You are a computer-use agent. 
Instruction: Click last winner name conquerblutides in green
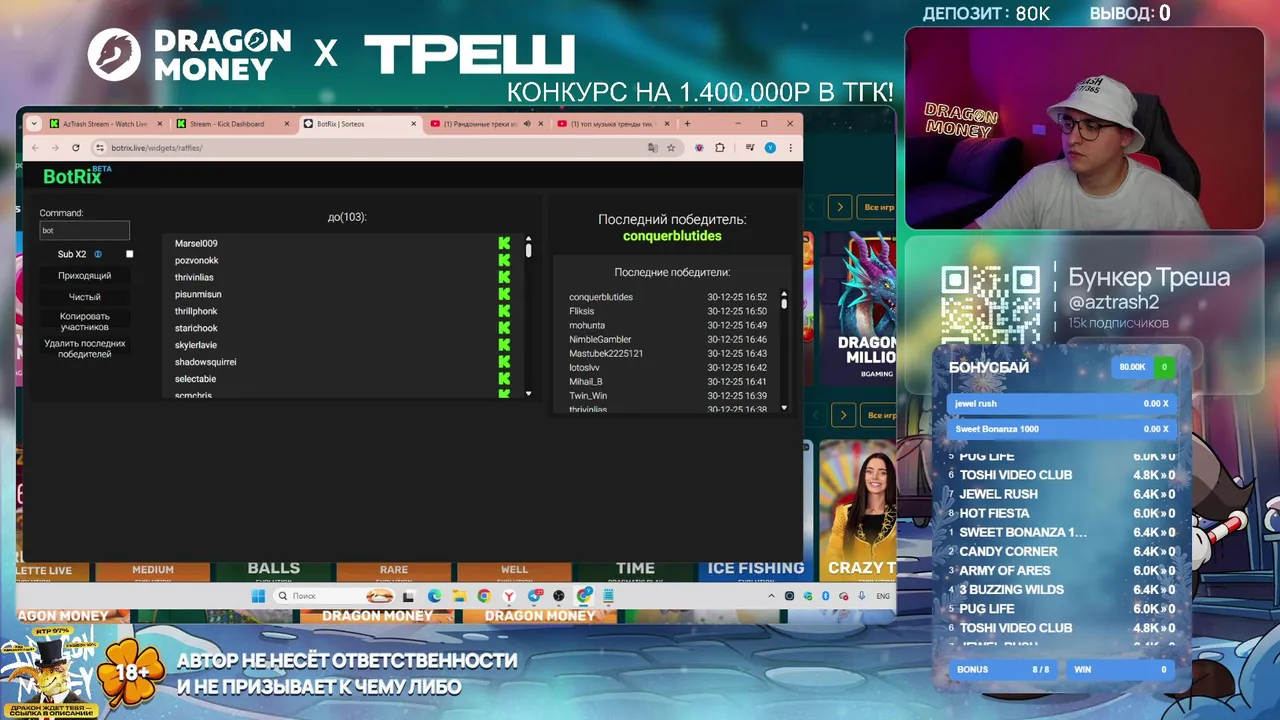(x=672, y=236)
